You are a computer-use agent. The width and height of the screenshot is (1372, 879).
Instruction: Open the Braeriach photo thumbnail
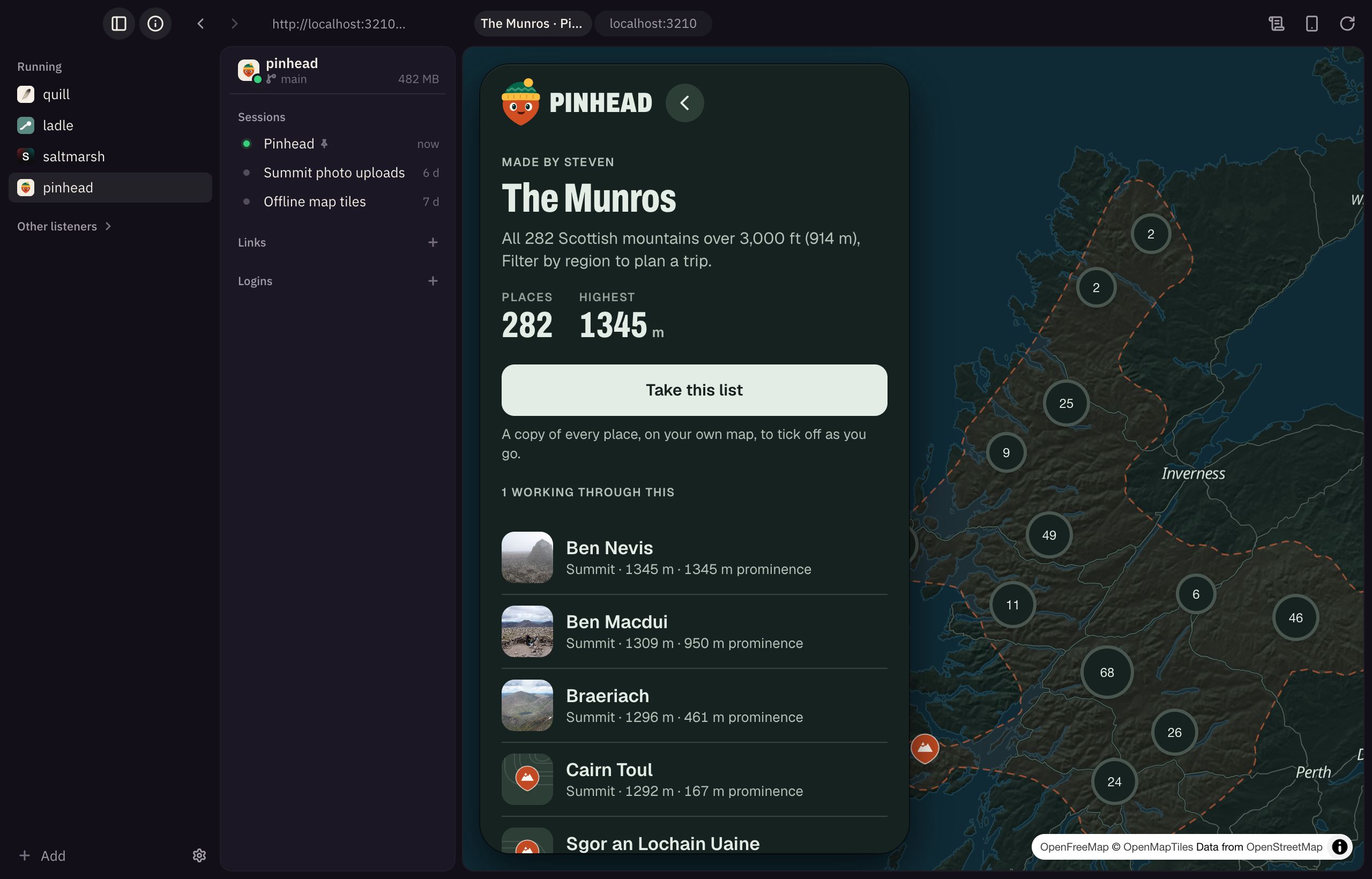coord(527,705)
